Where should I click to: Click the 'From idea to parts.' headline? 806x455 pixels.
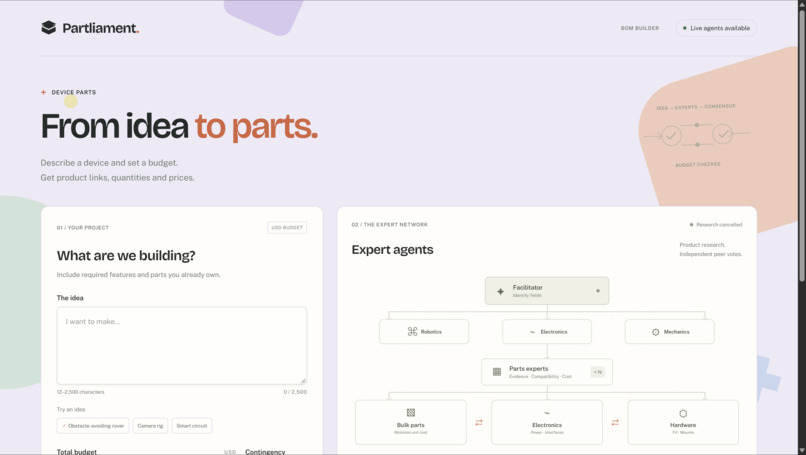[x=179, y=126]
